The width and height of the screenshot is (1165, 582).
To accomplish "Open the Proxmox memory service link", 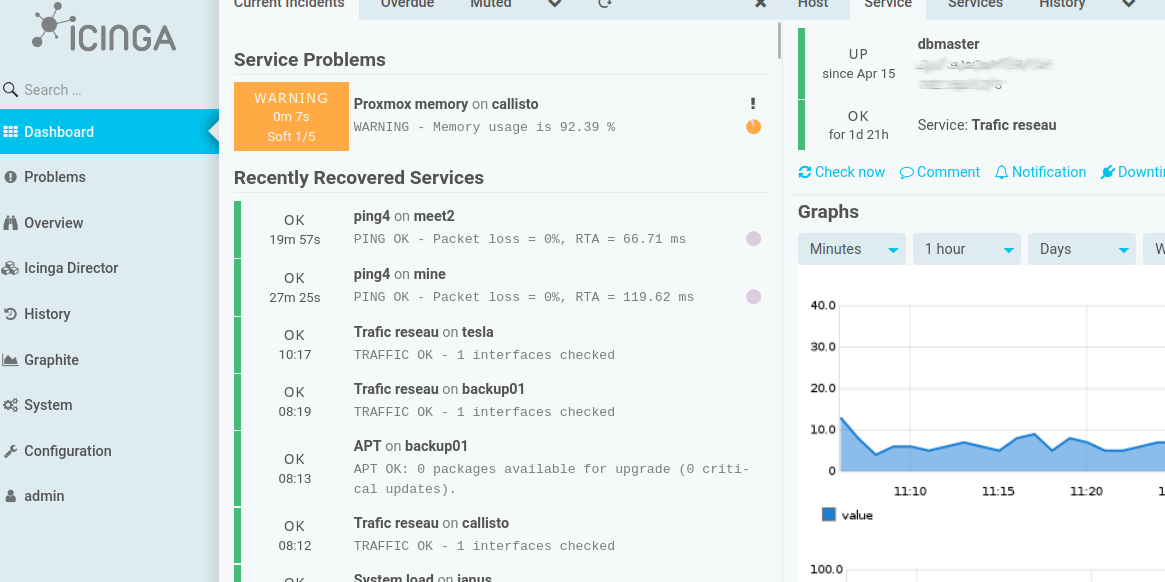I will click(411, 104).
